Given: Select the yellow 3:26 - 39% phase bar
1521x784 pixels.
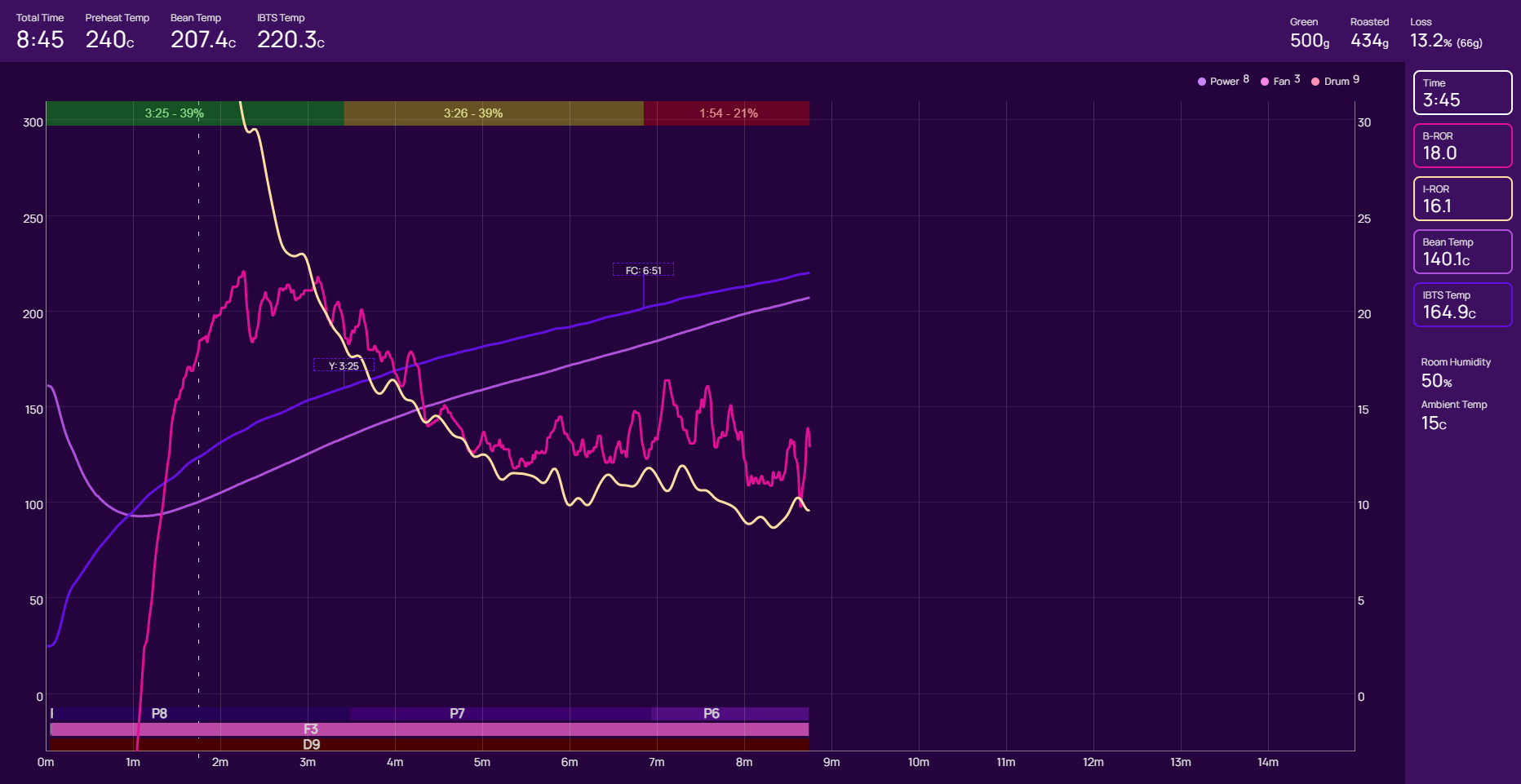Looking at the screenshot, I should coord(493,113).
